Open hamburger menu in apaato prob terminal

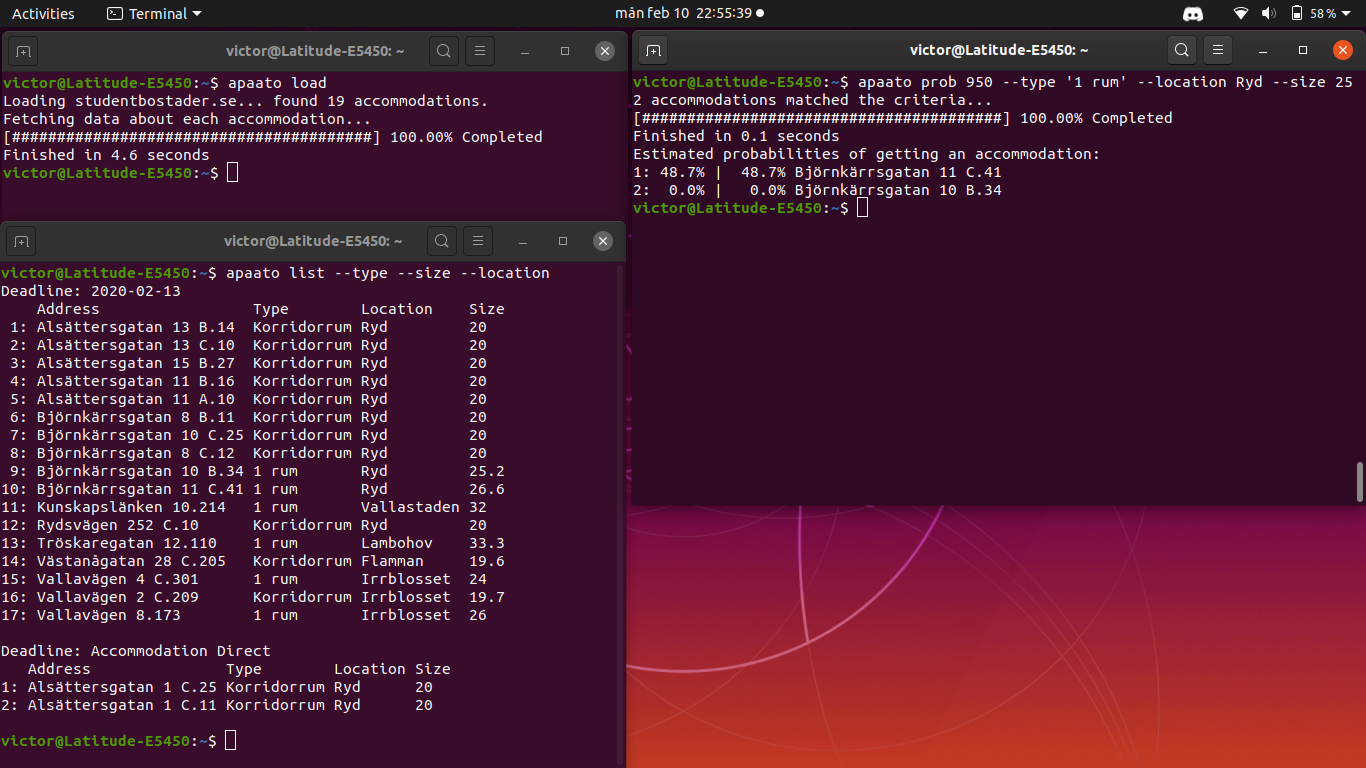click(x=1217, y=50)
